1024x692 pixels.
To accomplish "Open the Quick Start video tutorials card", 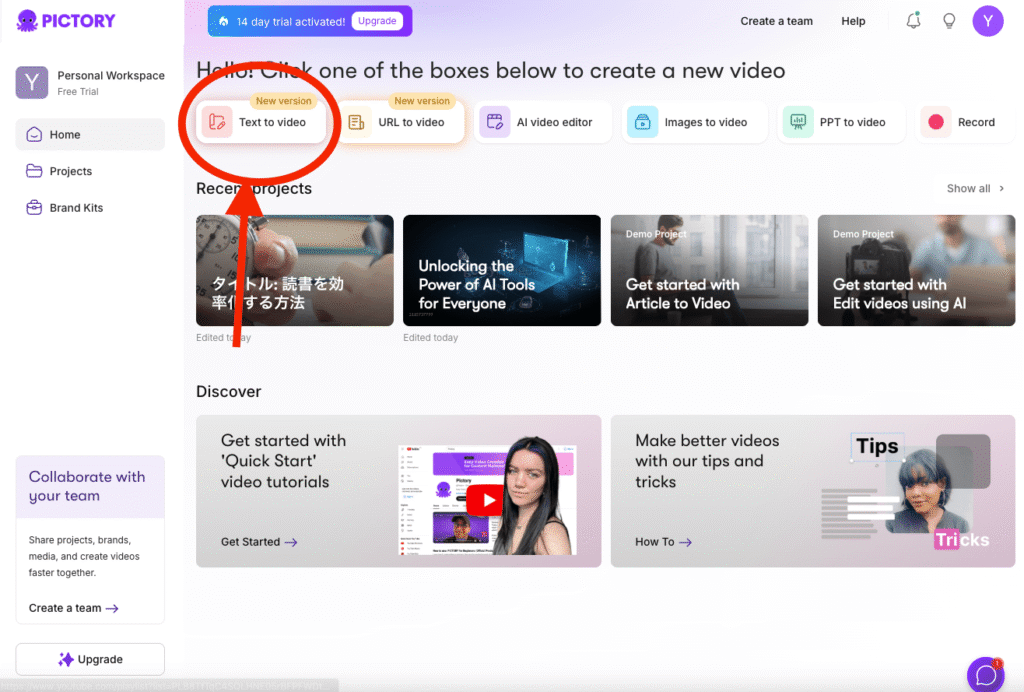I will click(398, 491).
